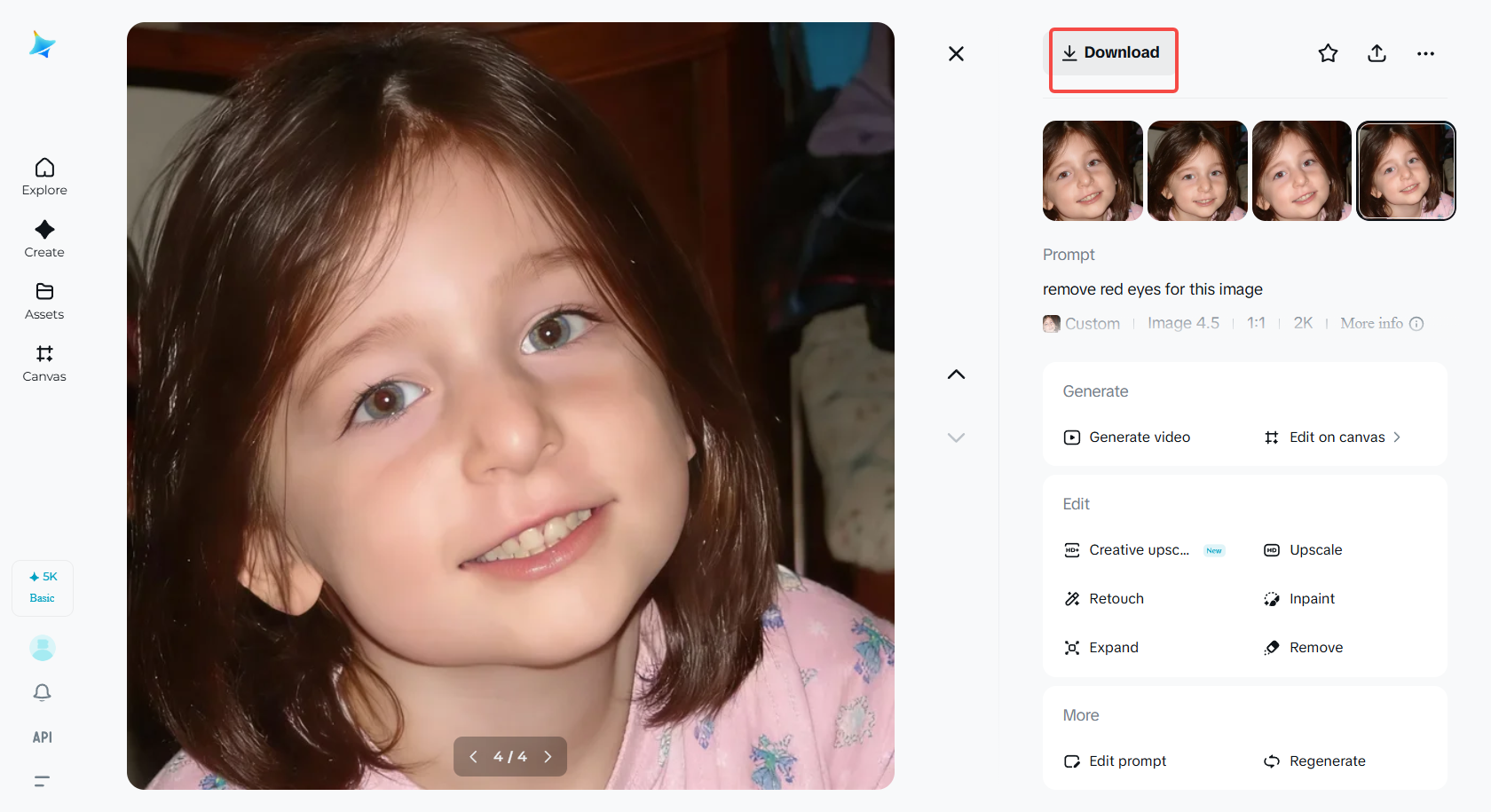Open the Assets panel
The width and height of the screenshot is (1491, 812).
(43, 301)
